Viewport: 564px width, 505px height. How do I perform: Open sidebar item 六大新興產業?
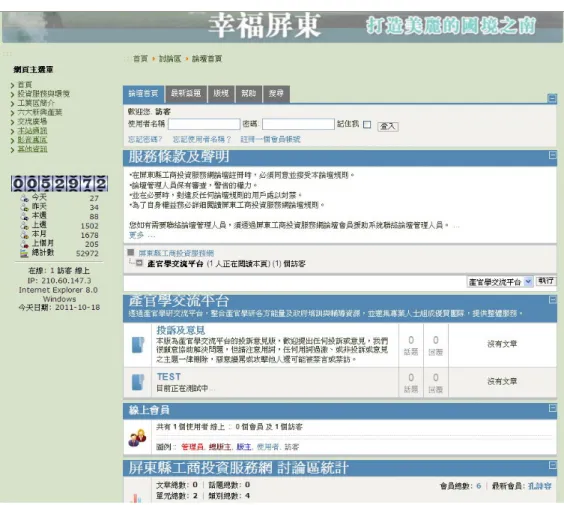(40, 113)
